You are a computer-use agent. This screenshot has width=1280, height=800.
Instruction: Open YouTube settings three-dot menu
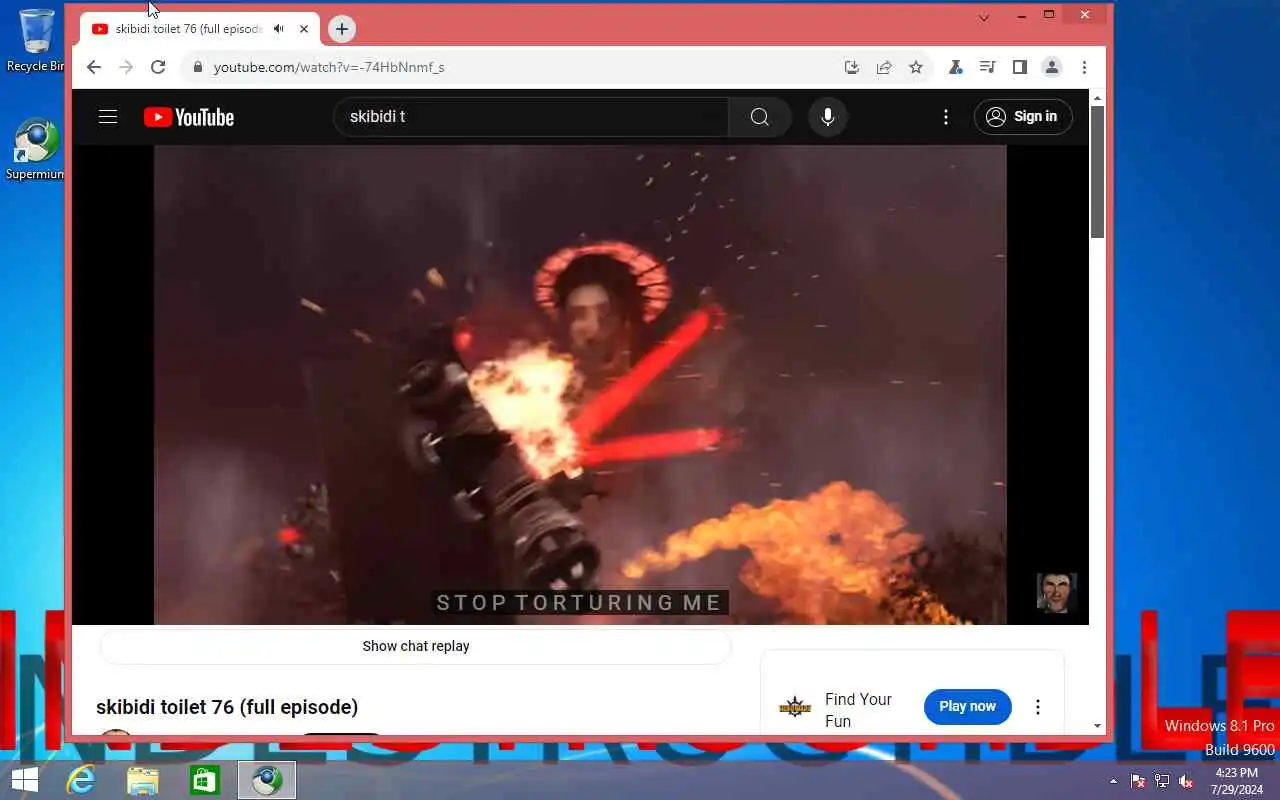click(x=946, y=117)
